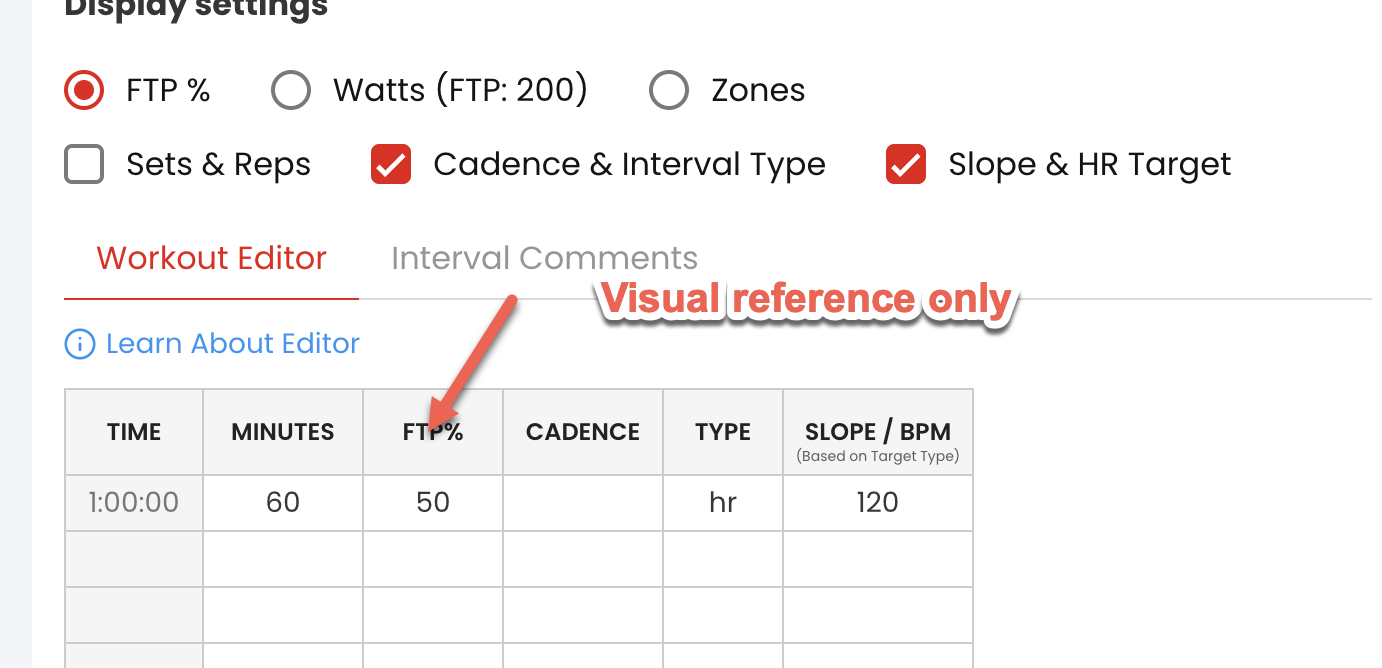Image resolution: width=1382 pixels, height=668 pixels.
Task: Click the time cell showing 1:00:00
Action: click(x=134, y=502)
